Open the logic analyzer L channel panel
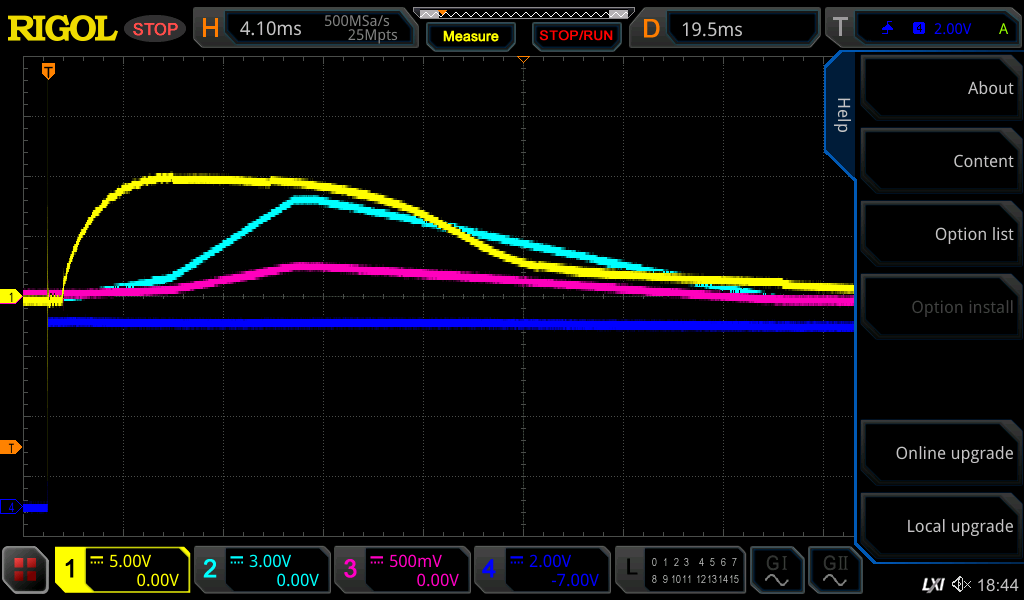Image resolution: width=1024 pixels, height=600 pixels. [680, 570]
